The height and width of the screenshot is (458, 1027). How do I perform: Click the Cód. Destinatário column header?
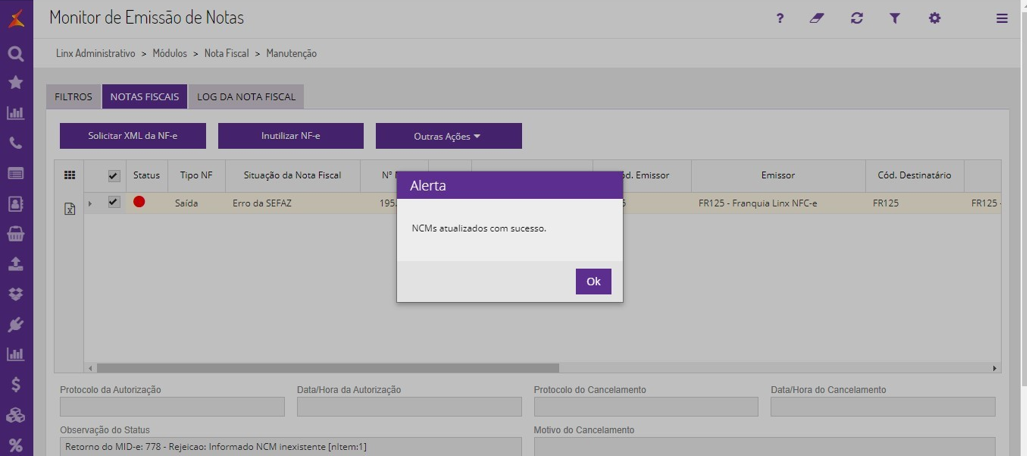(x=914, y=176)
